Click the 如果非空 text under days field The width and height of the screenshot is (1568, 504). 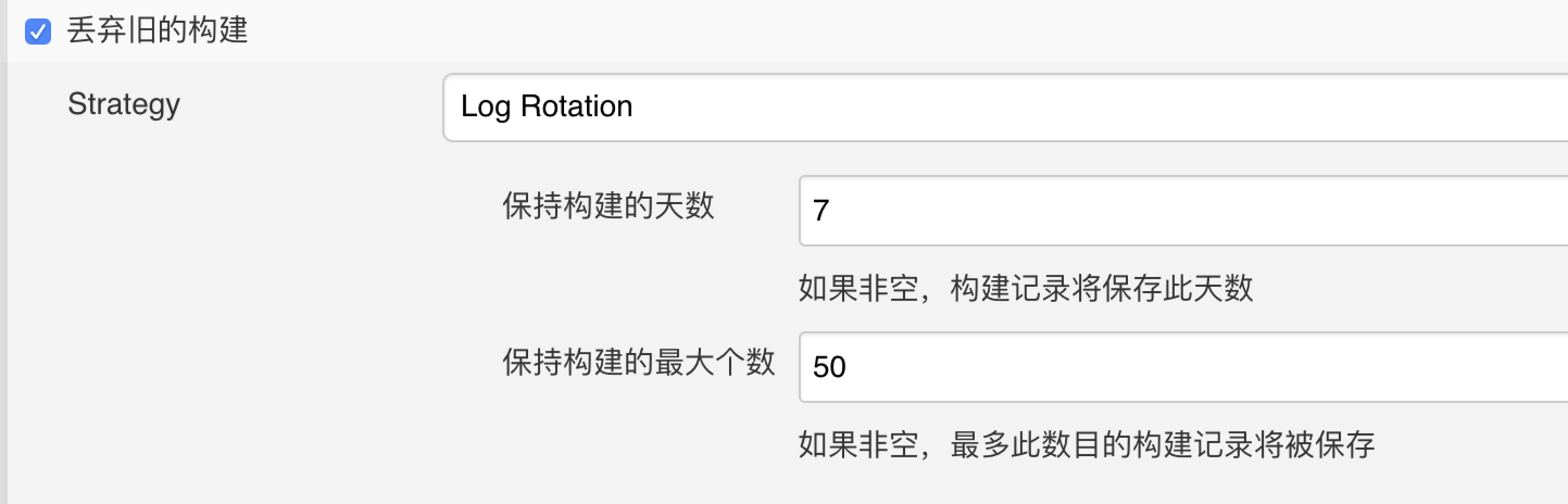858,288
